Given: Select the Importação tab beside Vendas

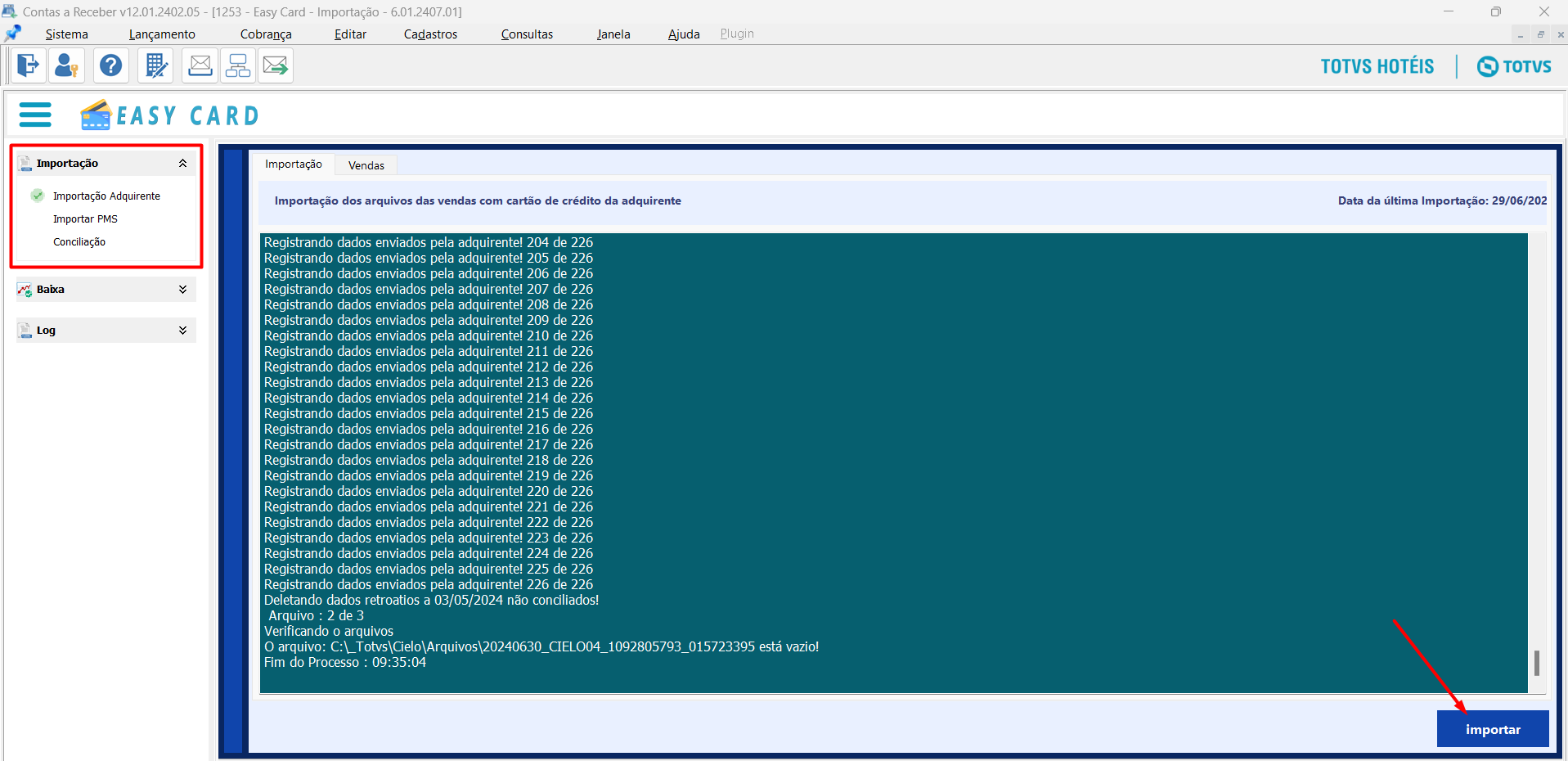Looking at the screenshot, I should pyautogui.click(x=294, y=164).
